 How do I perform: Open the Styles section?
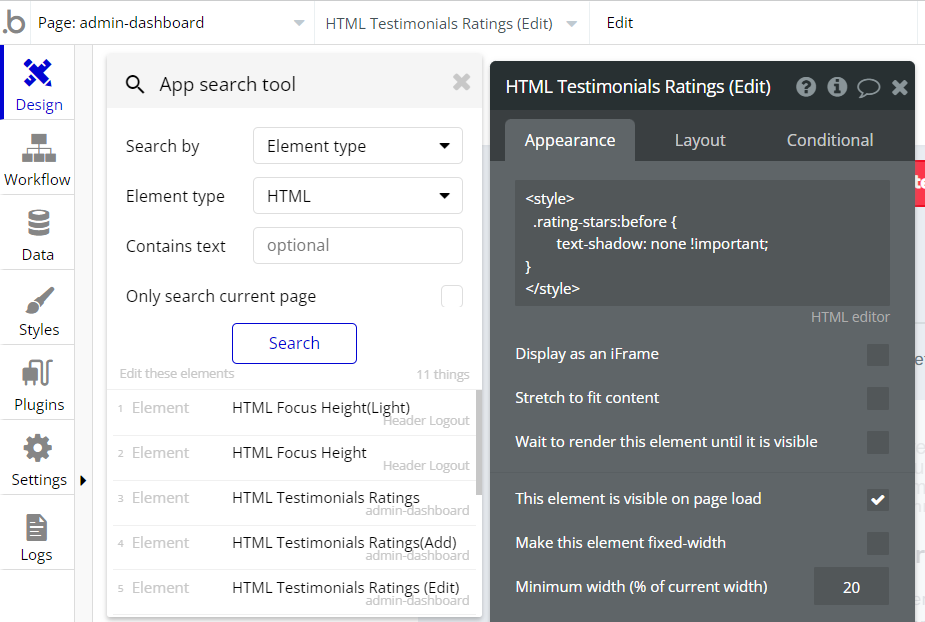[38, 309]
